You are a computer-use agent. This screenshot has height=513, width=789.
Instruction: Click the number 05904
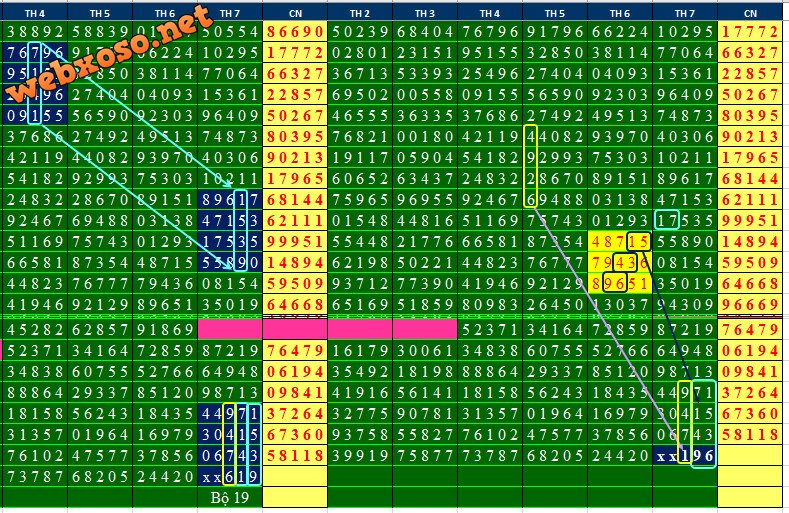pyautogui.click(x=425, y=158)
